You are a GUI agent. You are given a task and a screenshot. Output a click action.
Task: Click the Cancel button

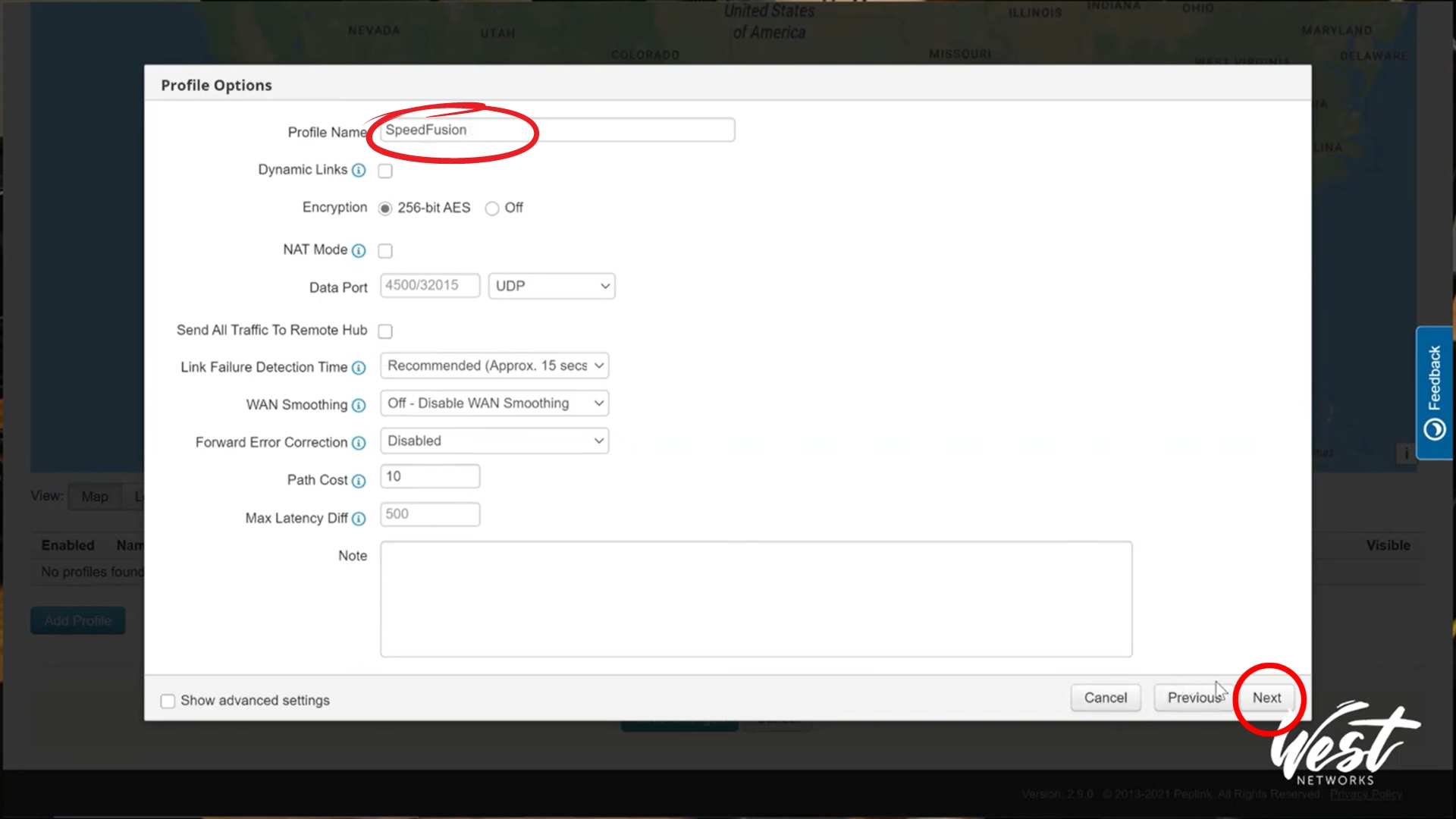1105,698
